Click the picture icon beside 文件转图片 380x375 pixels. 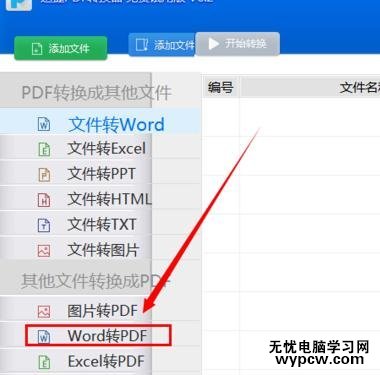pos(44,250)
